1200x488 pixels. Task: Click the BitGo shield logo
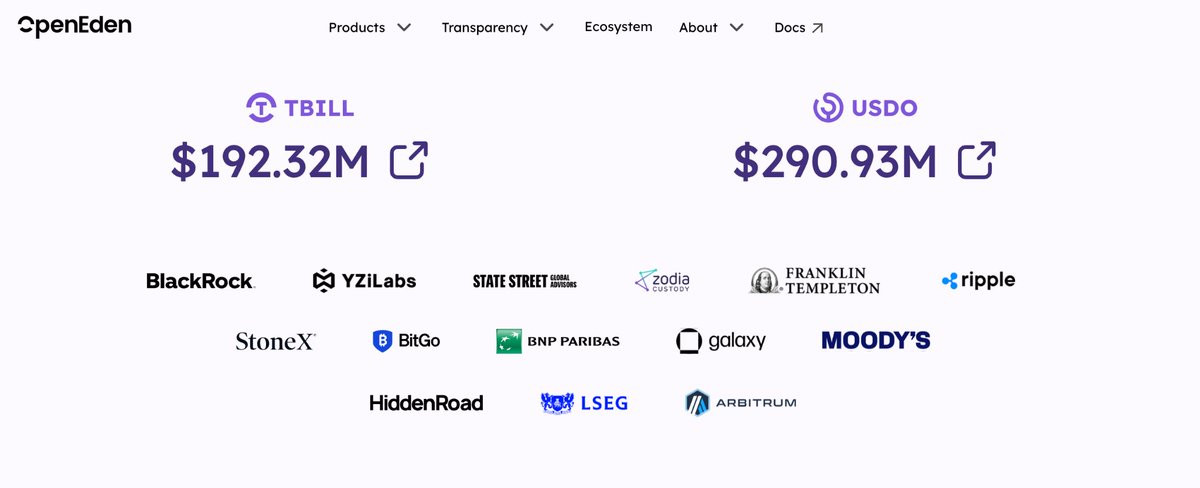click(382, 341)
